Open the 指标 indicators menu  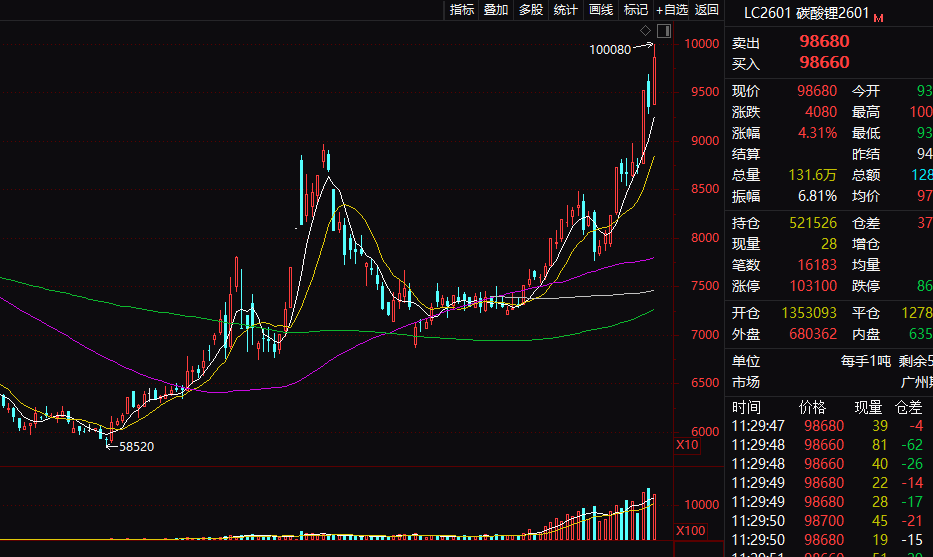(x=462, y=10)
